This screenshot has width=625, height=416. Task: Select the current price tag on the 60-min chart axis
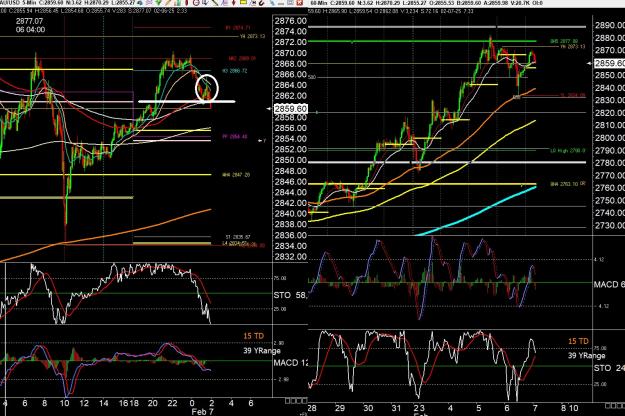pyautogui.click(x=609, y=63)
